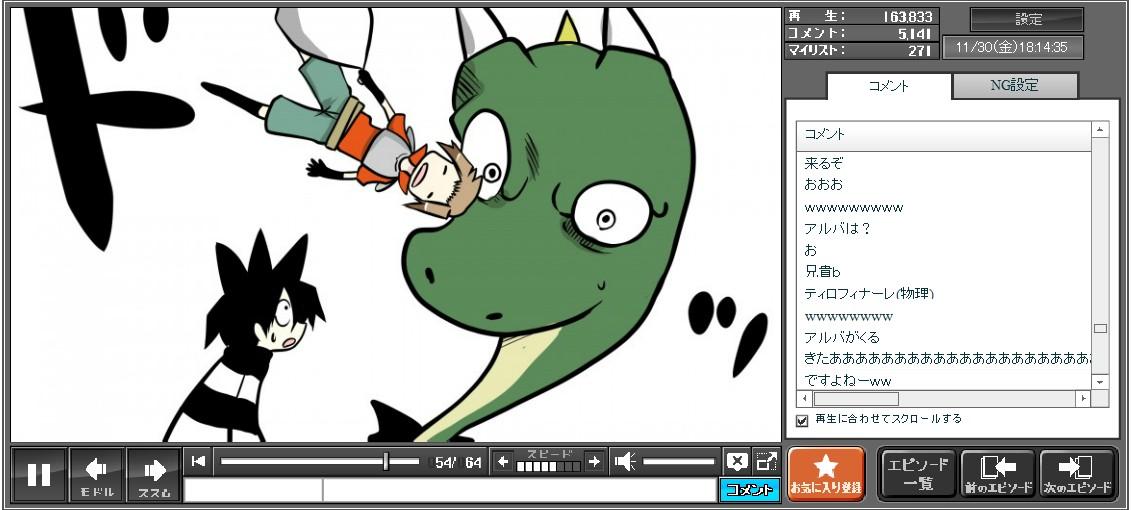Open the NG設定 tab

point(1014,86)
